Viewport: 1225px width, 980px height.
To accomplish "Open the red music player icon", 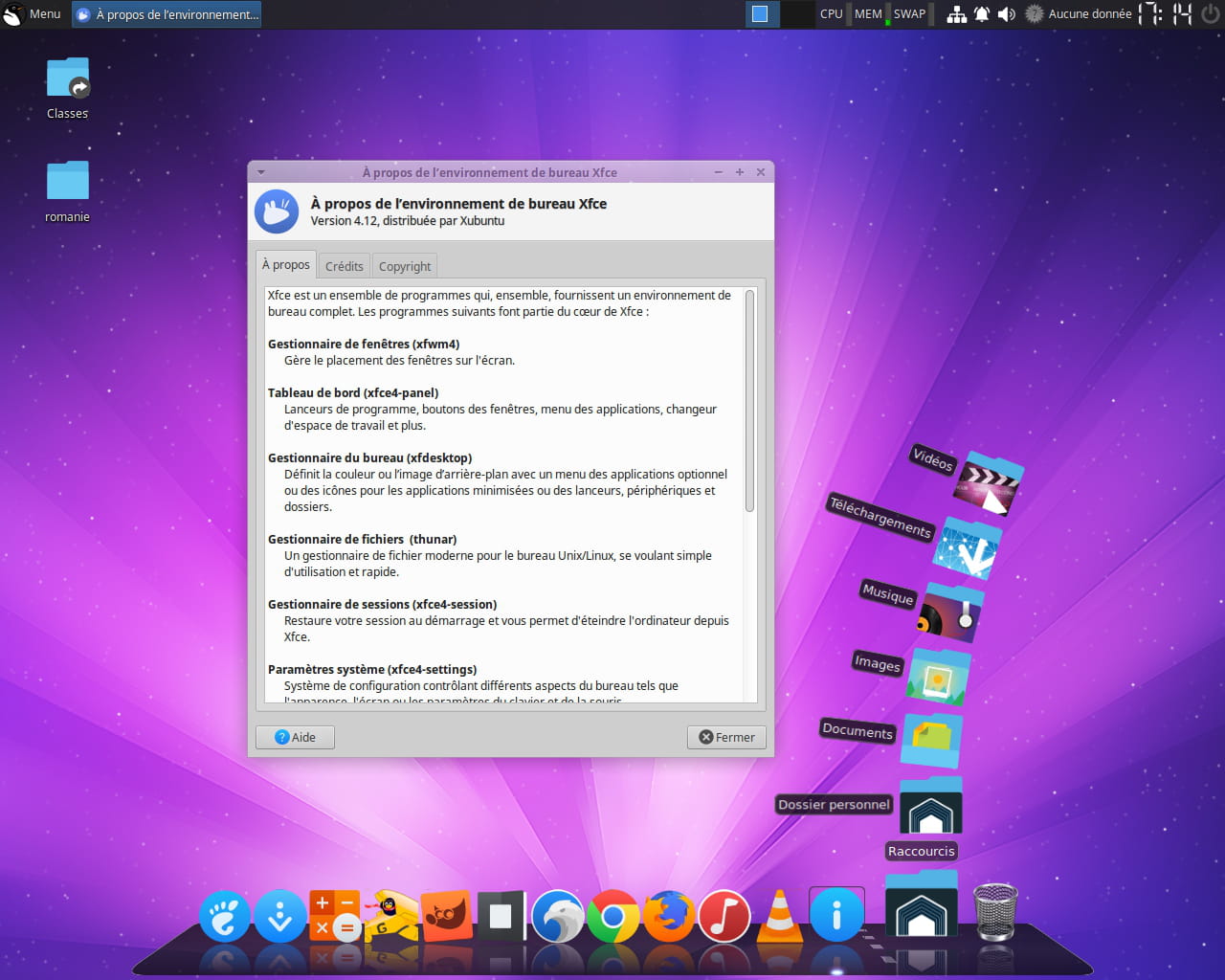I will [724, 917].
